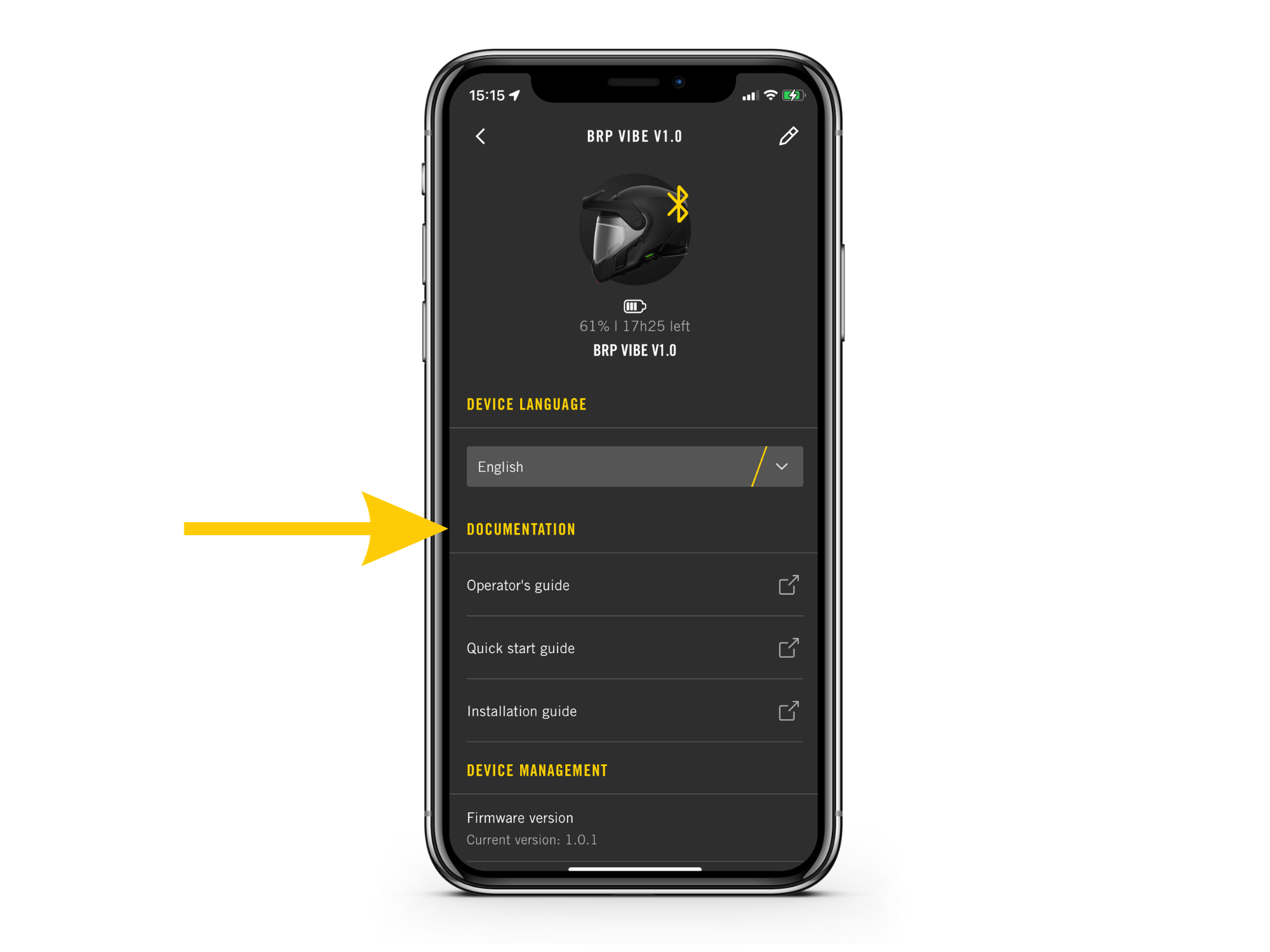Open the Operator's guide external link icon

[788, 586]
